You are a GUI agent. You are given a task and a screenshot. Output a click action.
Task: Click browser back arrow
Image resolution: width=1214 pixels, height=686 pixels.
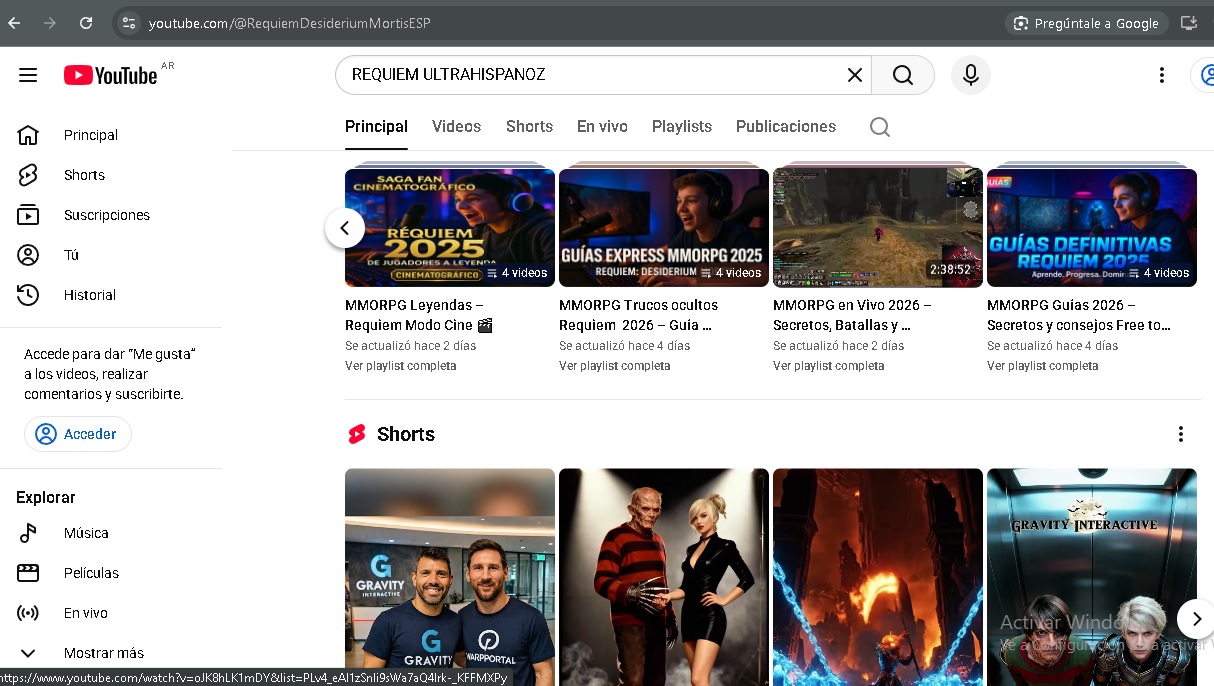14,23
